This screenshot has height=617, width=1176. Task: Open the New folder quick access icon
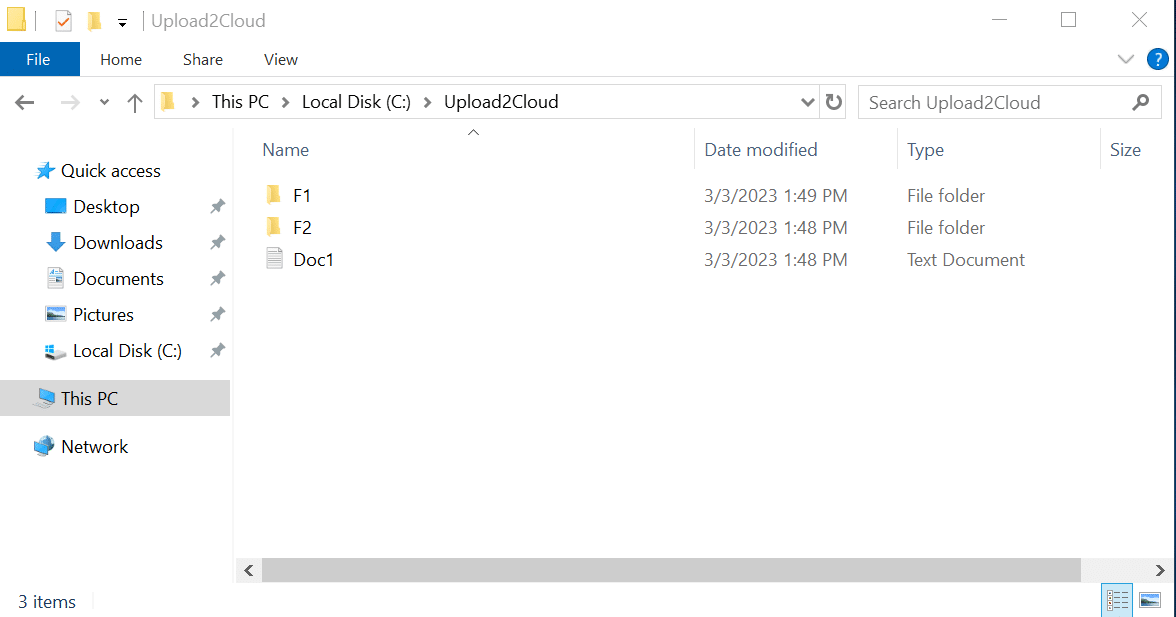pyautogui.click(x=94, y=20)
